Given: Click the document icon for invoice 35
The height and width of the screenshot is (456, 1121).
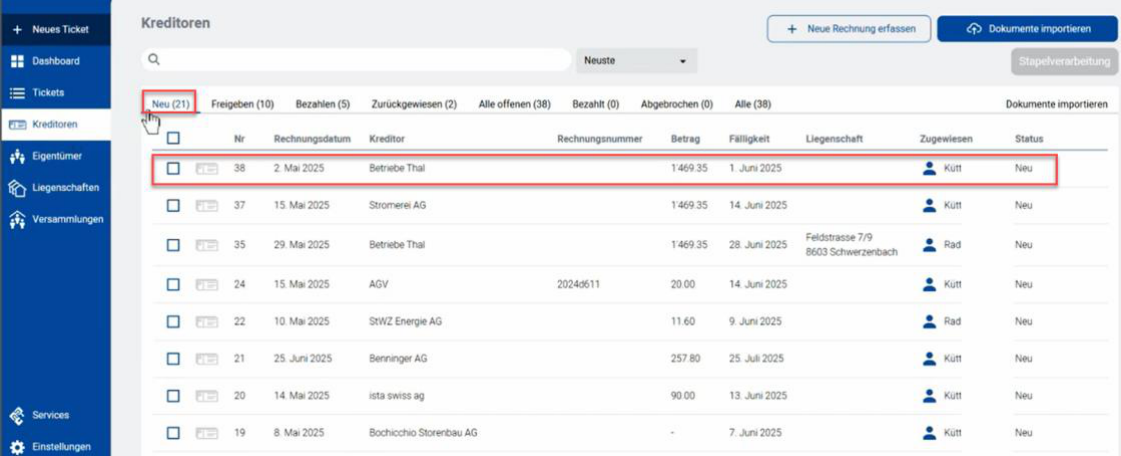Looking at the screenshot, I should pyautogui.click(x=207, y=244).
